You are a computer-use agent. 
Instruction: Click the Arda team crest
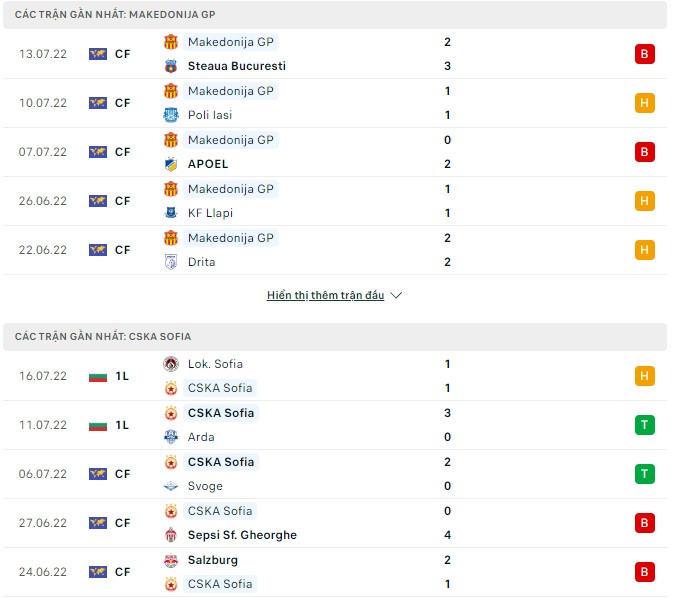(x=171, y=437)
